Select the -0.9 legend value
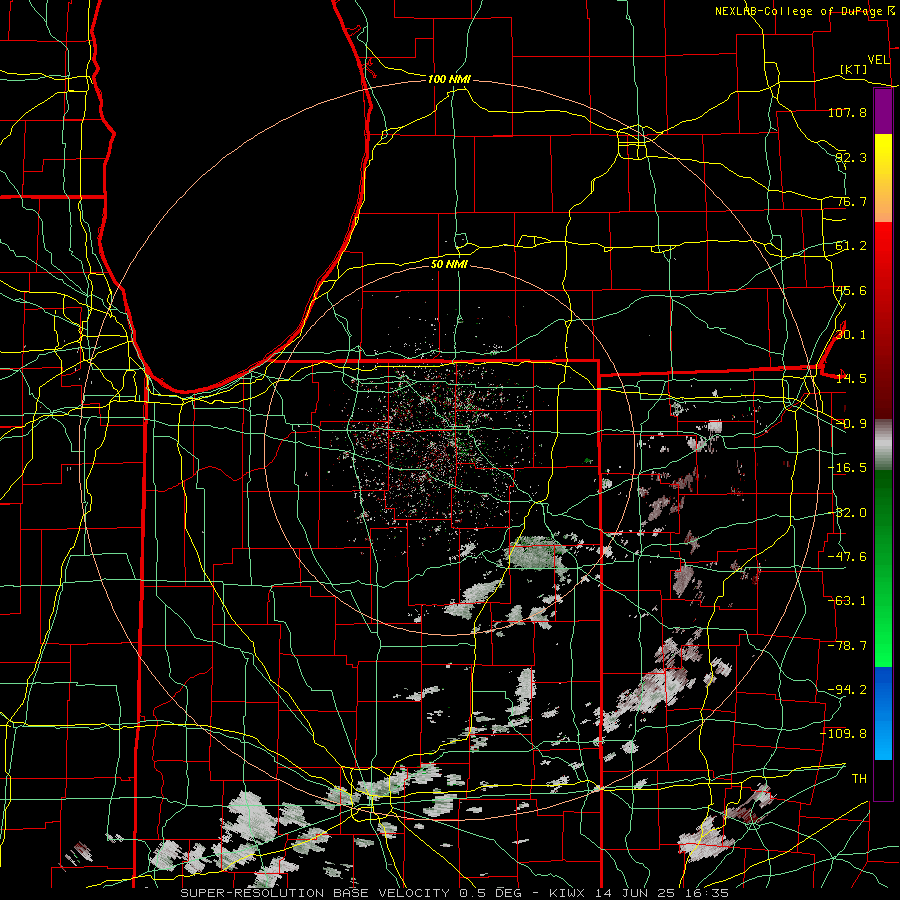Viewport: 900px width, 900px height. [851, 424]
